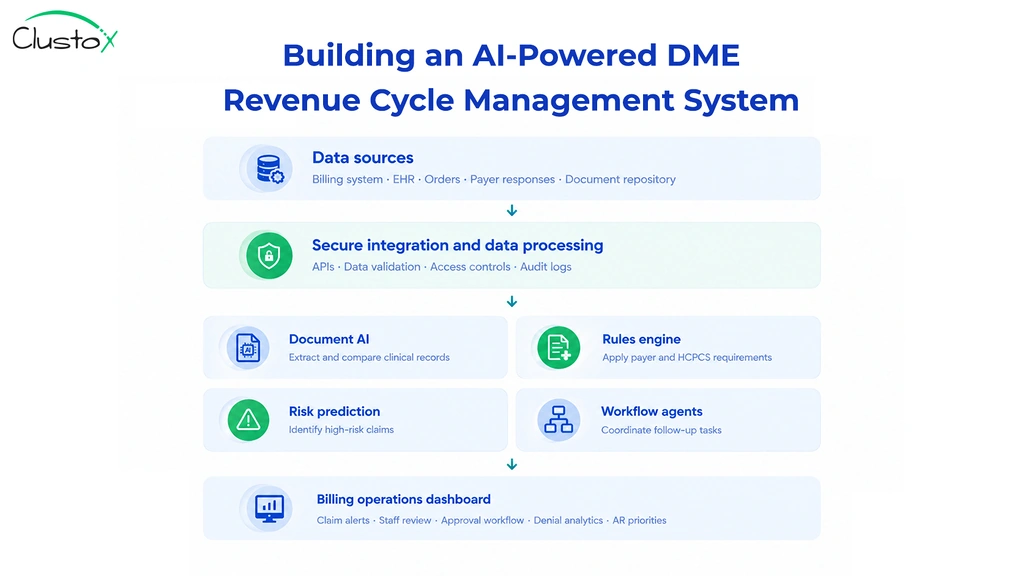The width and height of the screenshot is (1023, 576).
Task: Click "EHR" in the Data sources list
Action: 403,179
